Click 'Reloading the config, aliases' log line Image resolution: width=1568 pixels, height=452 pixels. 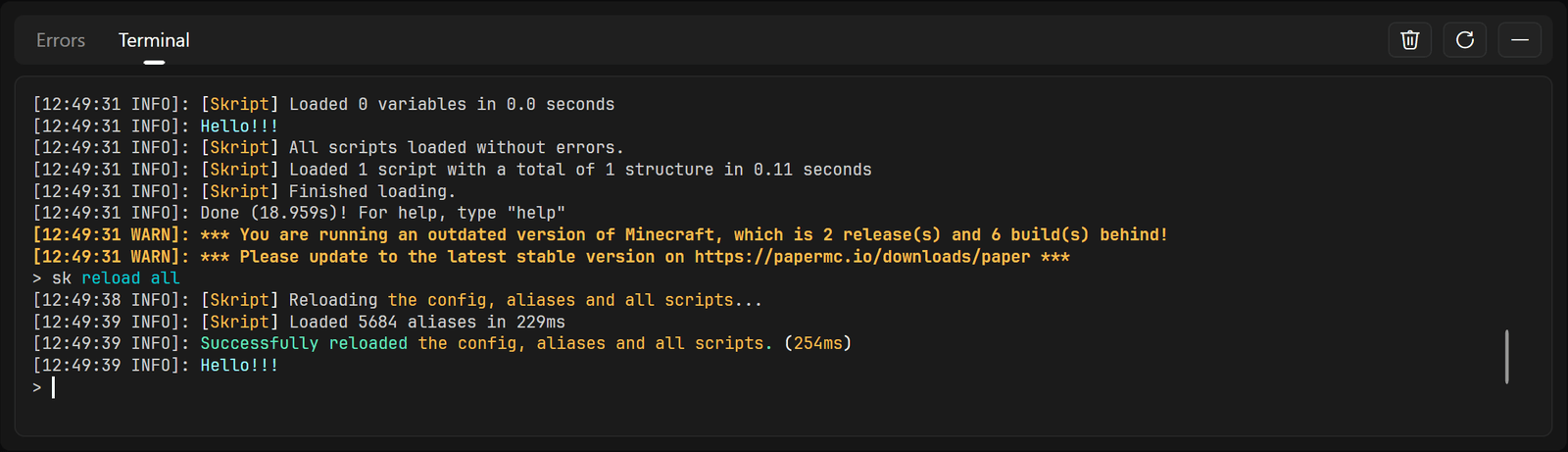(x=398, y=300)
